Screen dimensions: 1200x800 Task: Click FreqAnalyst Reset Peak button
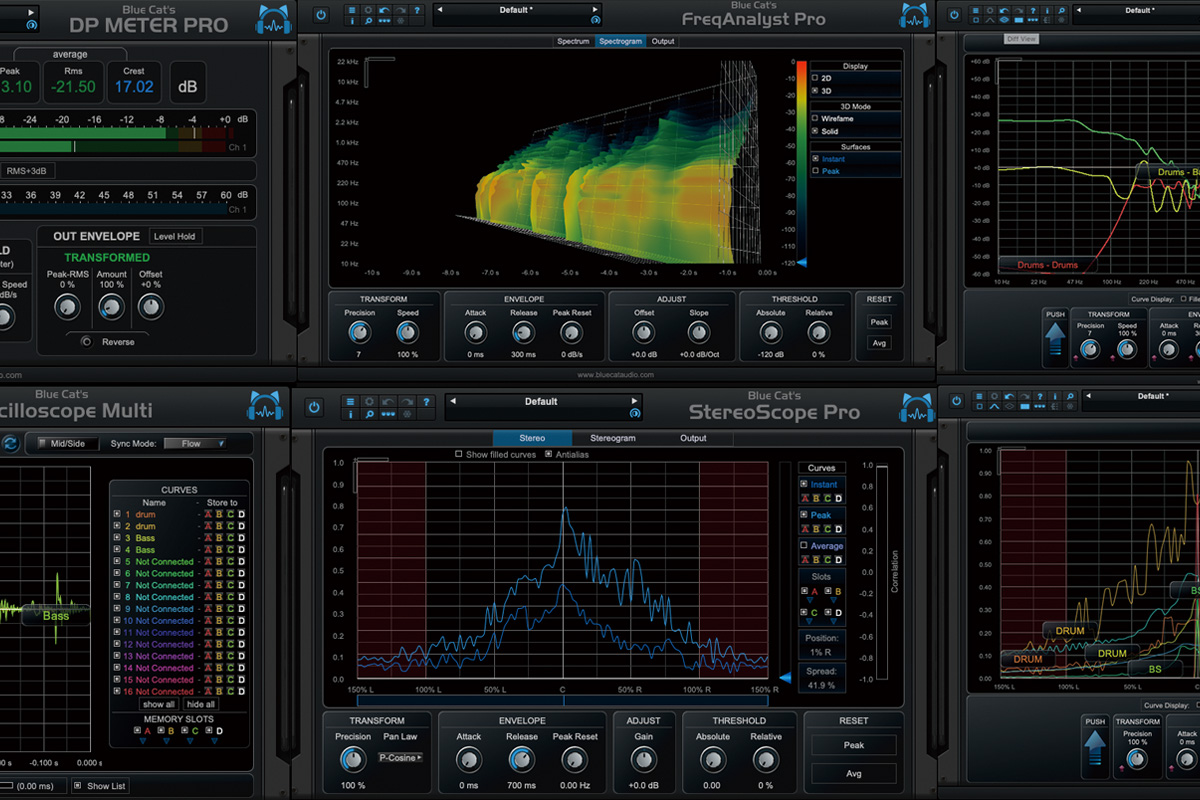click(x=879, y=322)
